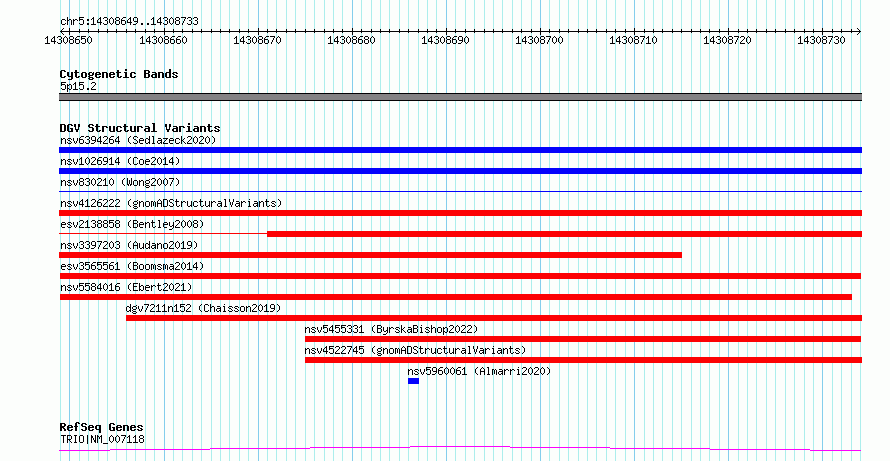Open the TRIO|NM_007118 gene label

pos(102,439)
